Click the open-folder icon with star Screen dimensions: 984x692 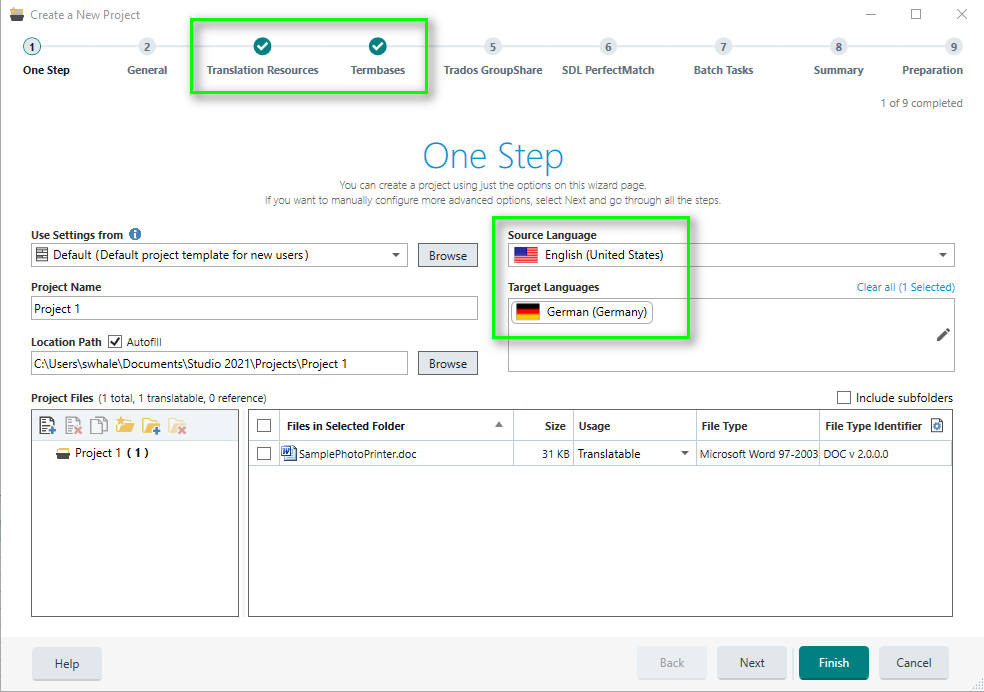tap(125, 426)
